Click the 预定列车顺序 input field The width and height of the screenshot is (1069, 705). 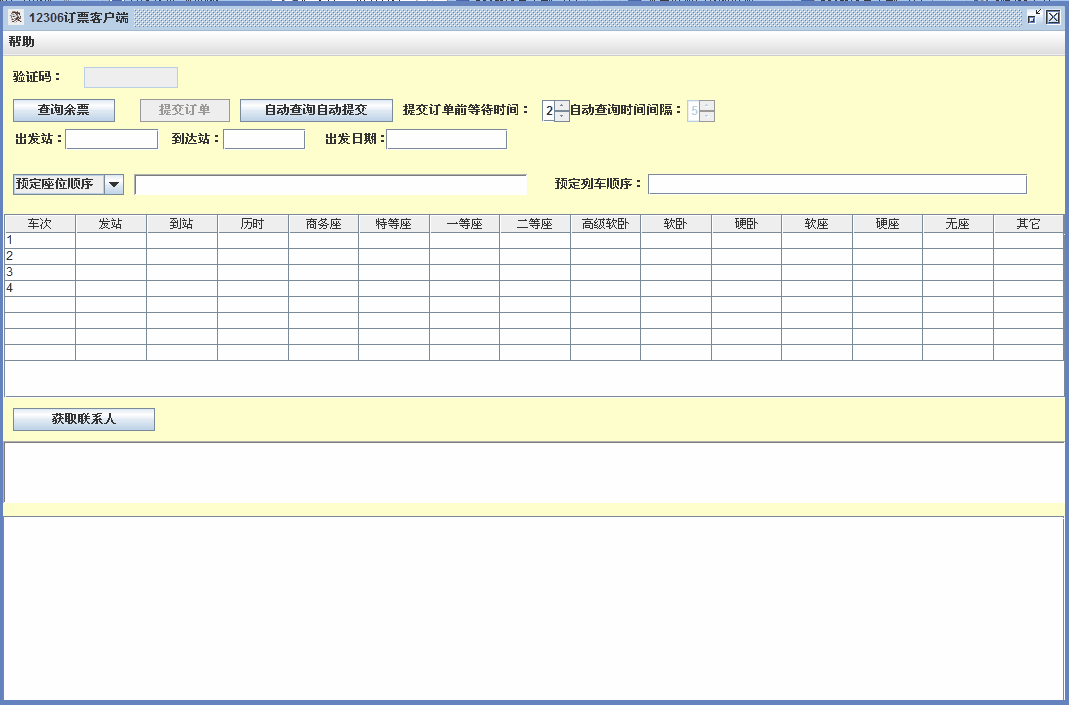pos(837,184)
